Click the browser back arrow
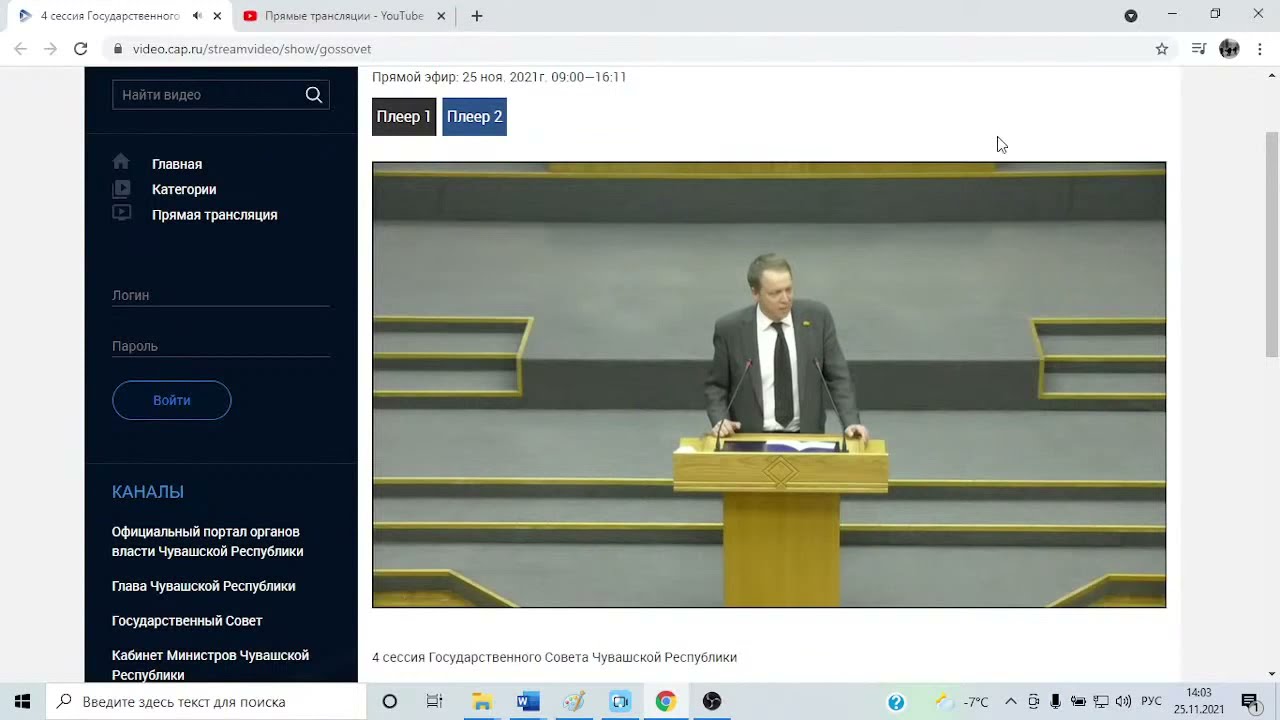Screen dimensions: 1280x720 click(x=20, y=49)
